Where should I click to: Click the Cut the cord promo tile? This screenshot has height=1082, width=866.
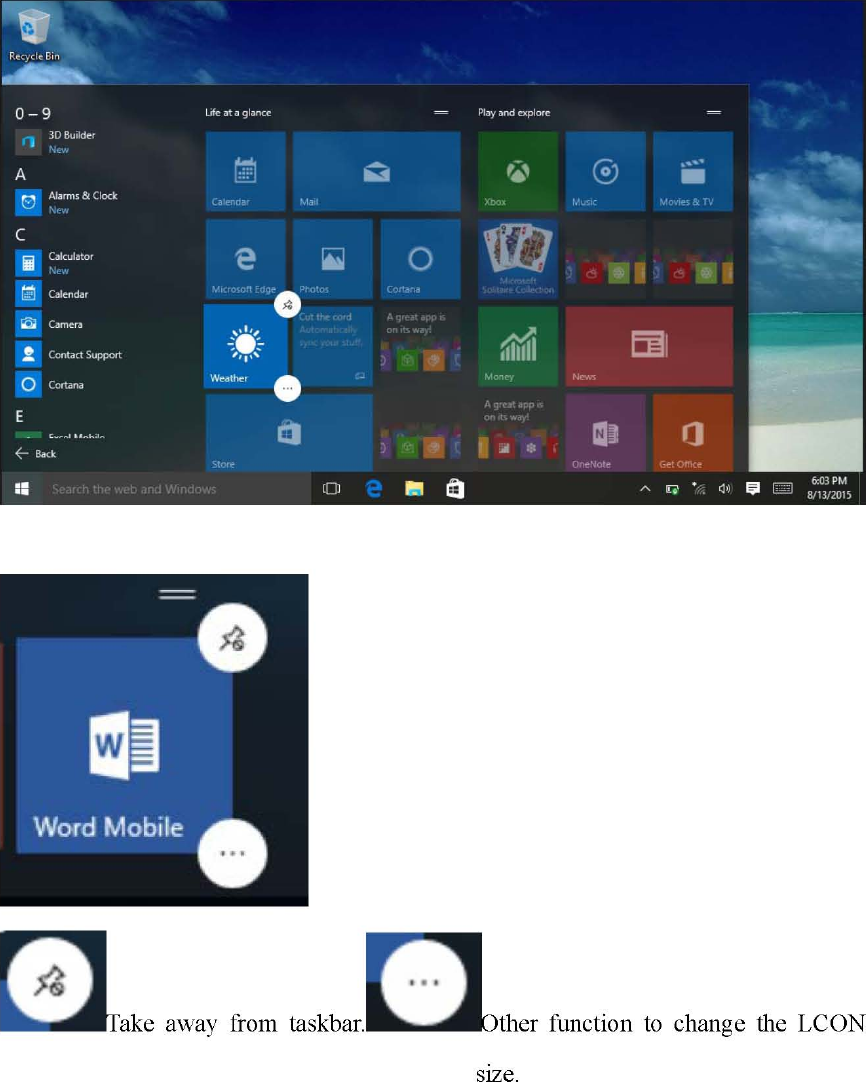(333, 346)
